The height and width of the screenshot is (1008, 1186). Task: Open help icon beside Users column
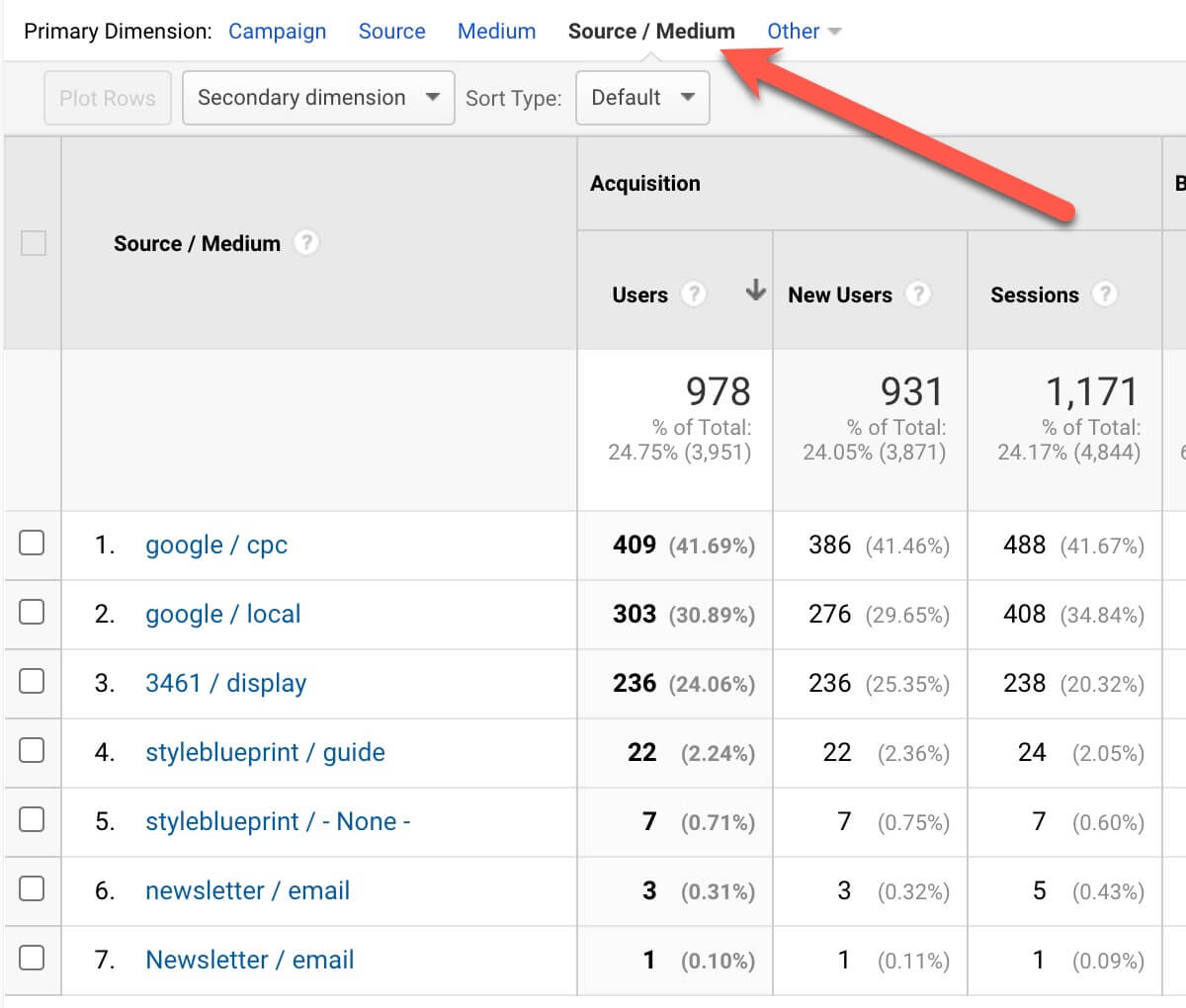[x=694, y=294]
